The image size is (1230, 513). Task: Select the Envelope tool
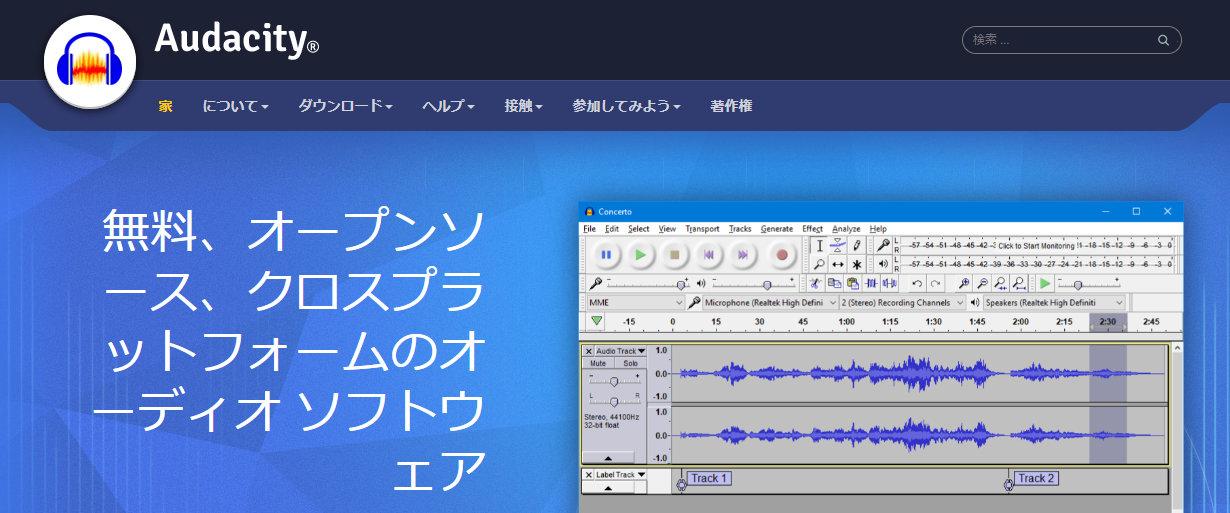pyautogui.click(x=838, y=246)
